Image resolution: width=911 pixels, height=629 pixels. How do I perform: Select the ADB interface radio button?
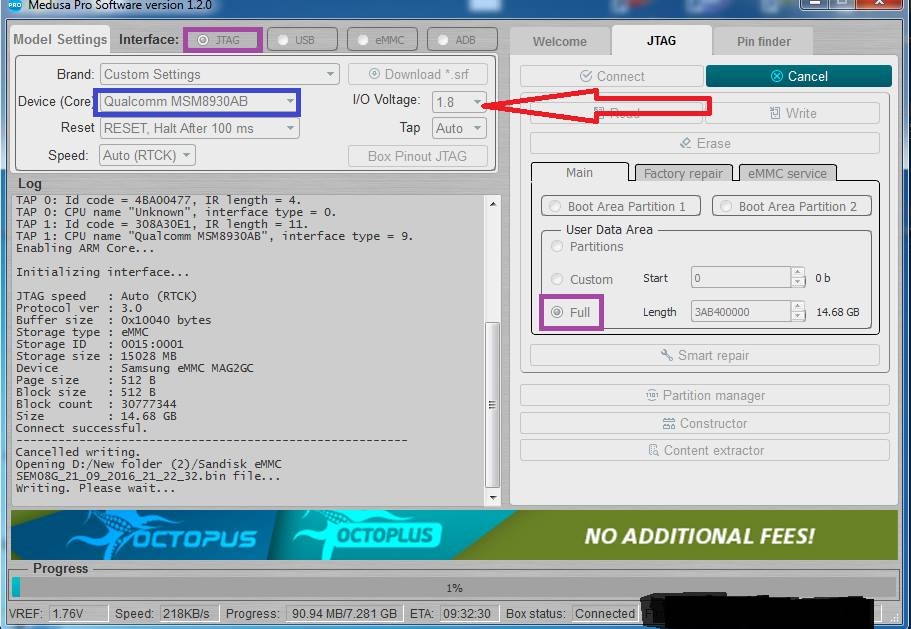pyautogui.click(x=462, y=40)
